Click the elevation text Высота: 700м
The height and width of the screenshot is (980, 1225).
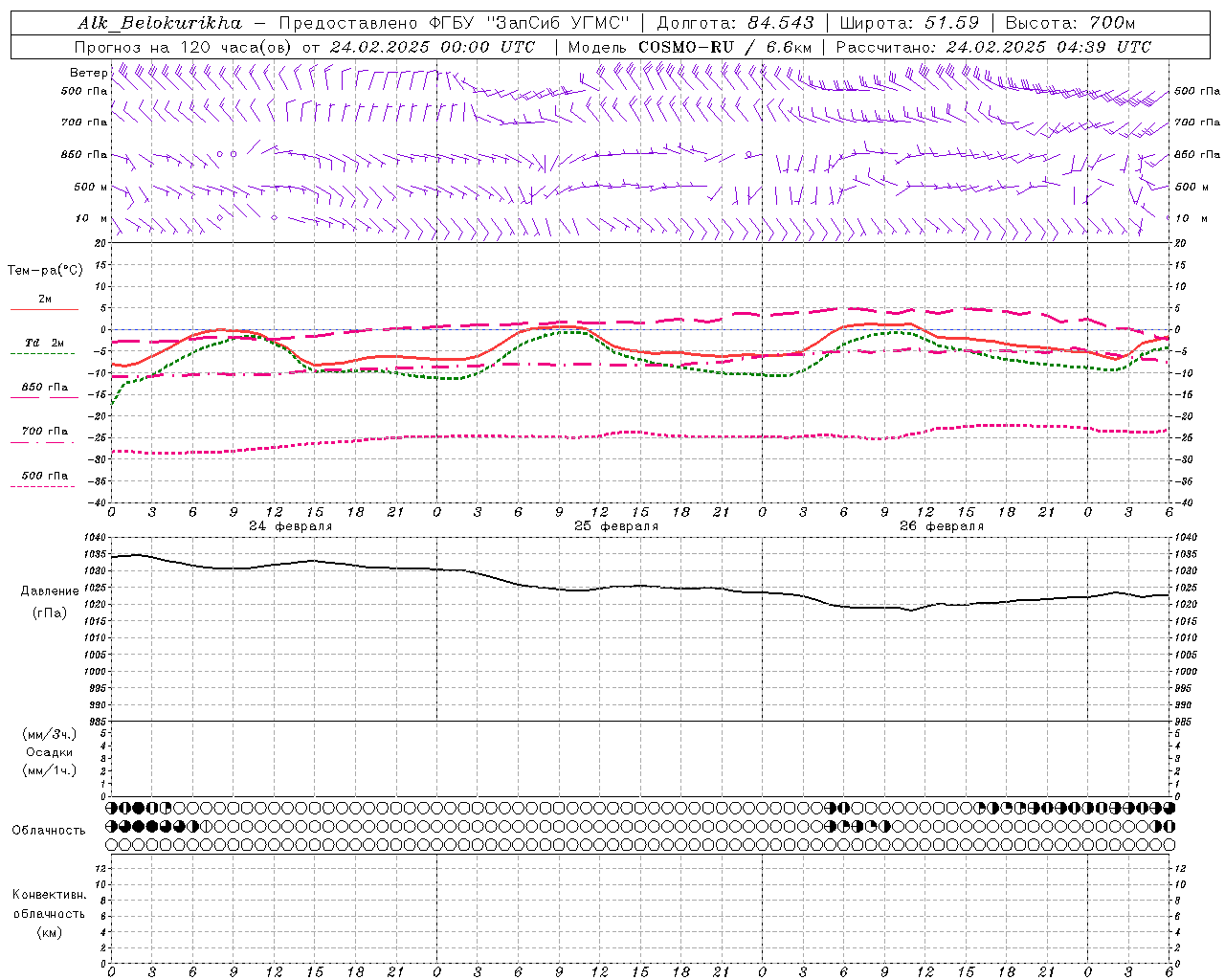coord(1070,23)
